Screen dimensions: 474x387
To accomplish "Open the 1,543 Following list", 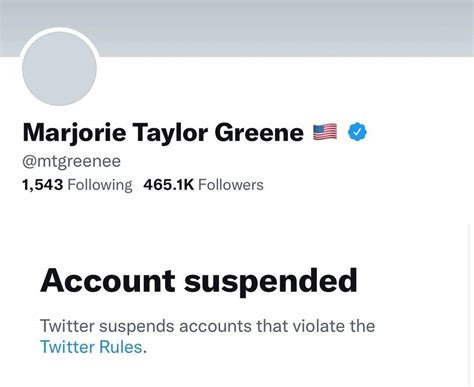I will pyautogui.click(x=77, y=185).
